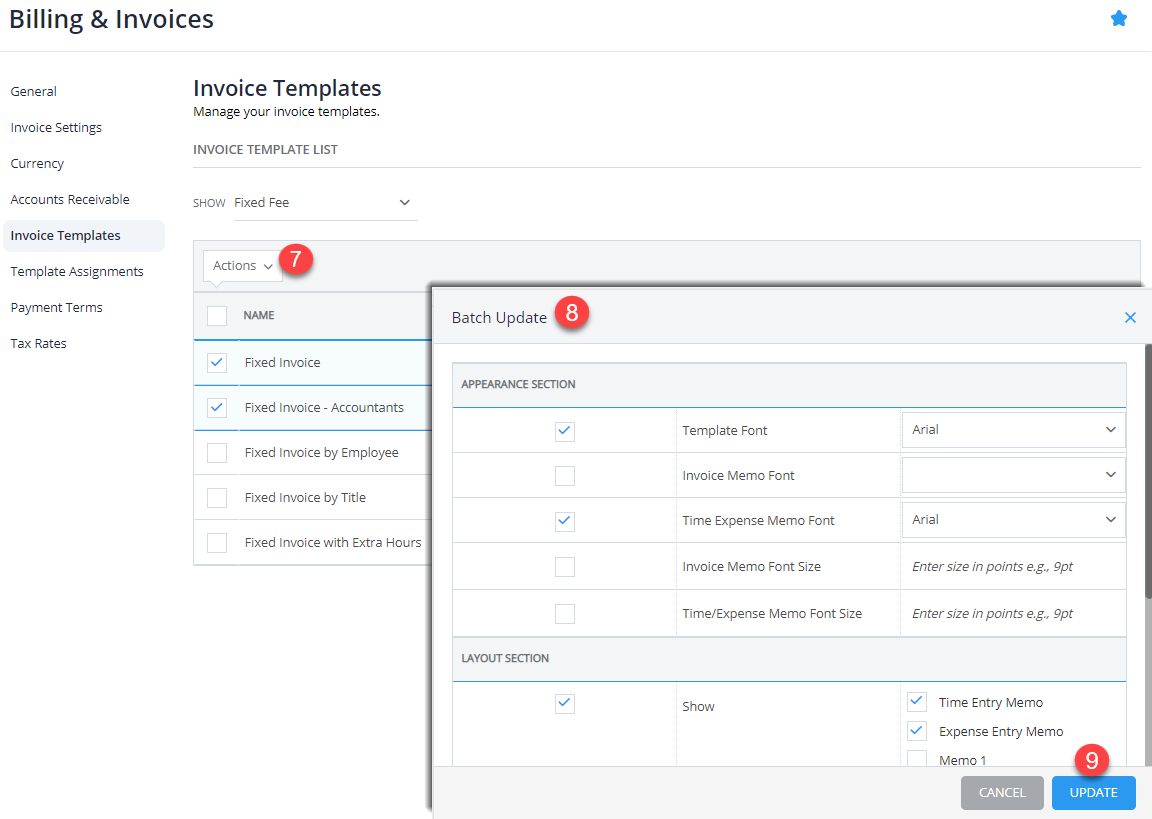Switch to Payment Terms settings

56,307
